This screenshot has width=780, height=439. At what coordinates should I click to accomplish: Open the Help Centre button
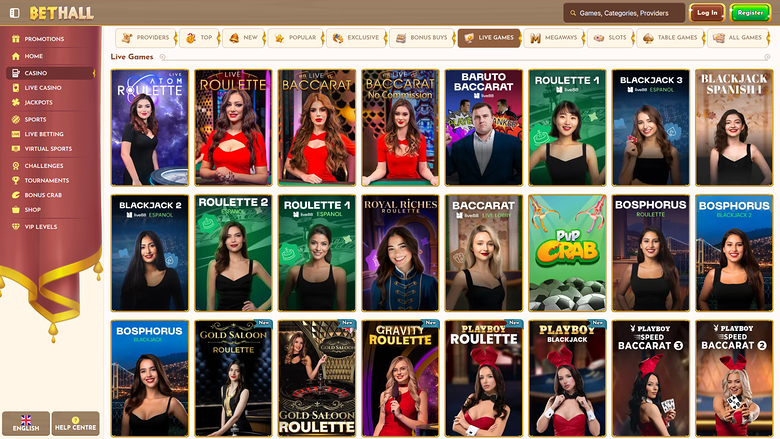pos(76,423)
